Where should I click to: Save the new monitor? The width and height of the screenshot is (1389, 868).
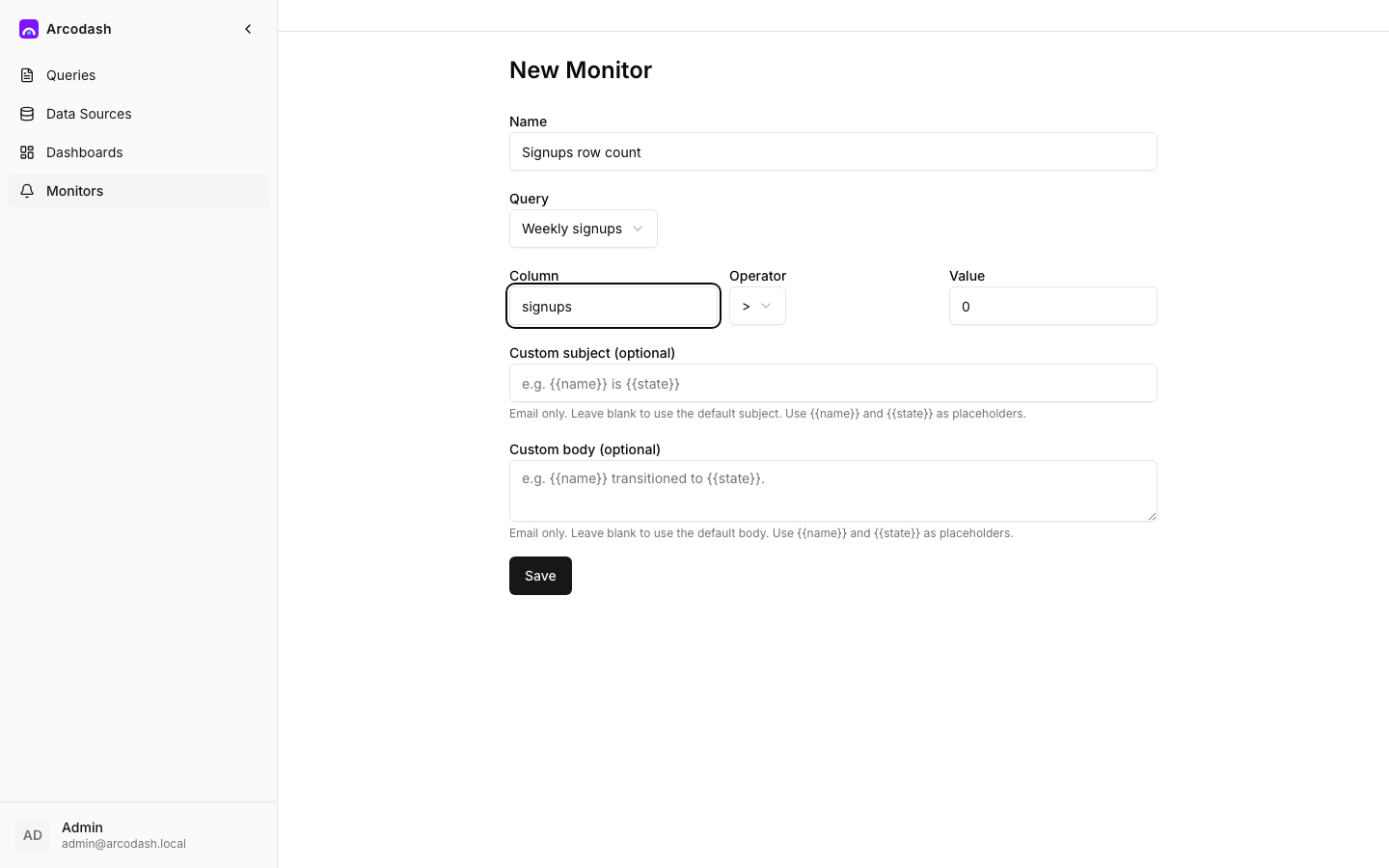click(540, 576)
